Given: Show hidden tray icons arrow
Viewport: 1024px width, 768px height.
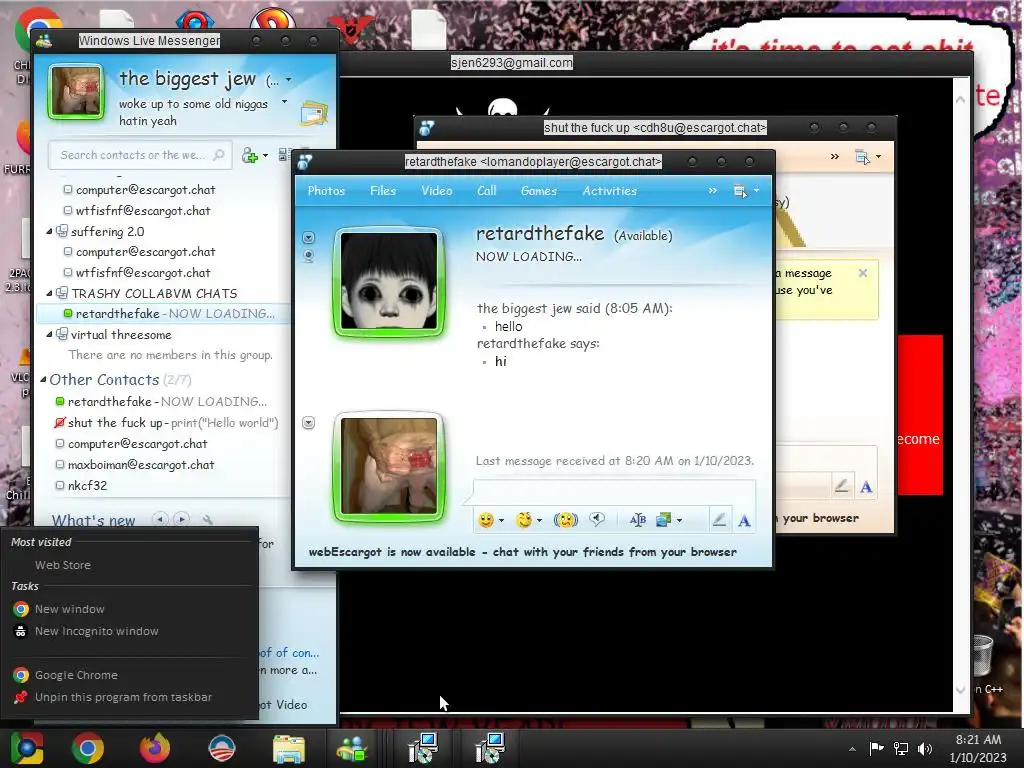Looking at the screenshot, I should (852, 749).
